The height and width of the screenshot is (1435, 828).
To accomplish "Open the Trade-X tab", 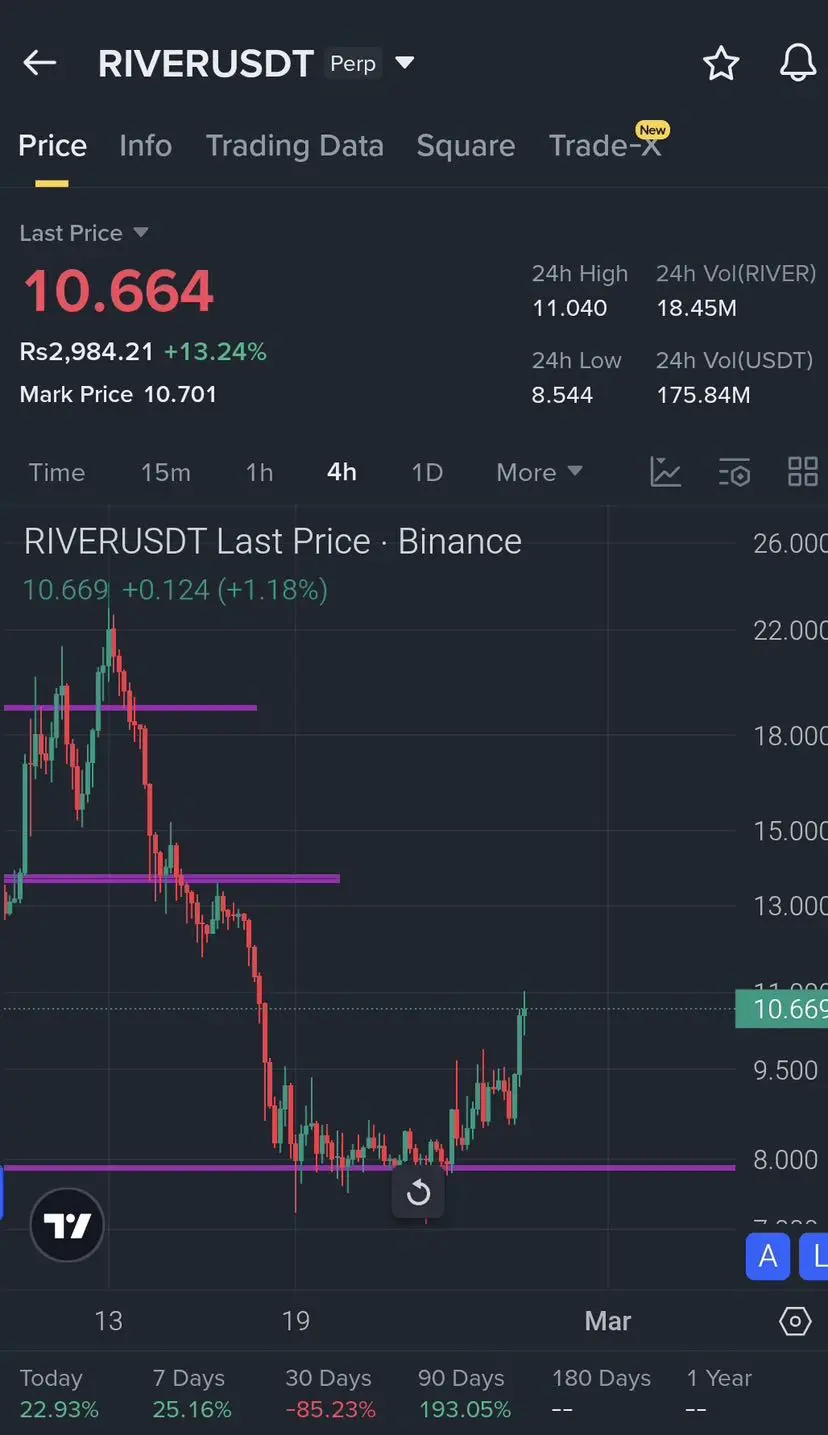I will (605, 146).
